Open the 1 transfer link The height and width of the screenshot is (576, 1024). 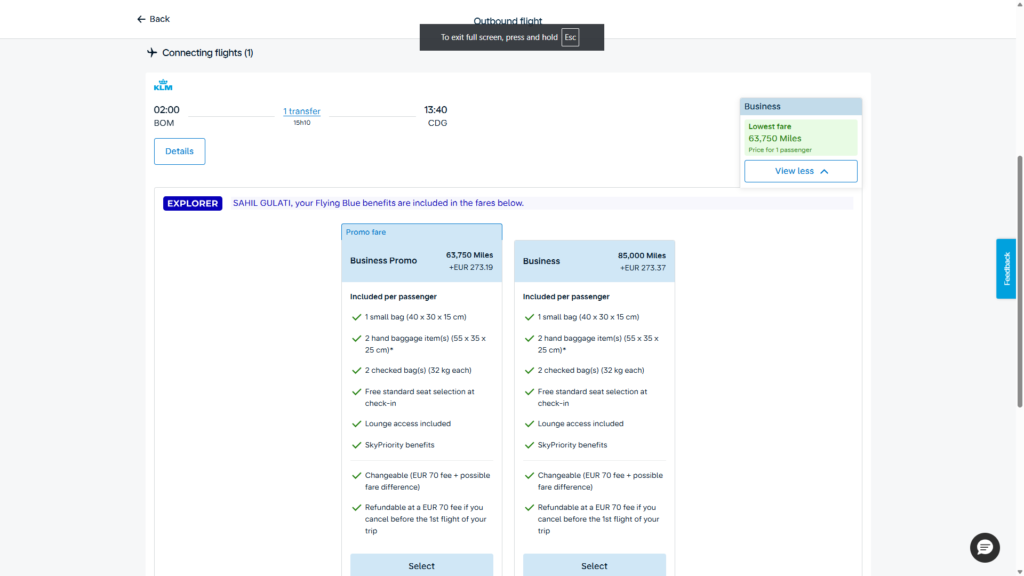point(301,111)
